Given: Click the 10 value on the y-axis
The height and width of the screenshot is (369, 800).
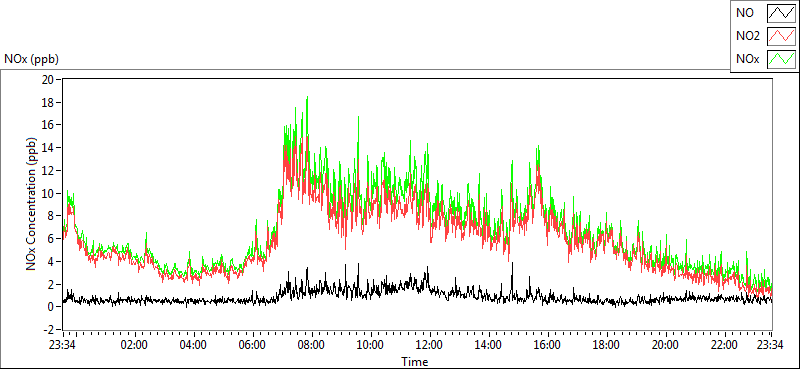Looking at the screenshot, I should 48,193.
